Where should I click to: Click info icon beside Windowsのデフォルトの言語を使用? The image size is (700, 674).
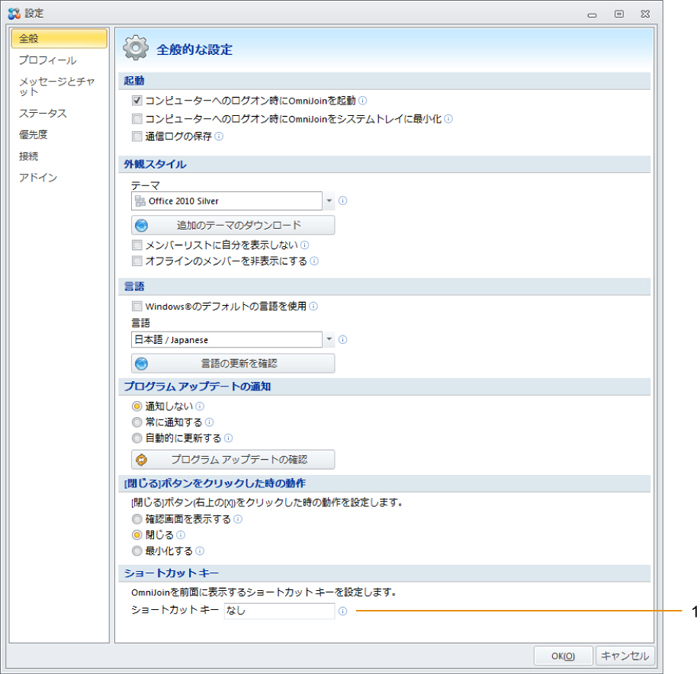[313, 306]
